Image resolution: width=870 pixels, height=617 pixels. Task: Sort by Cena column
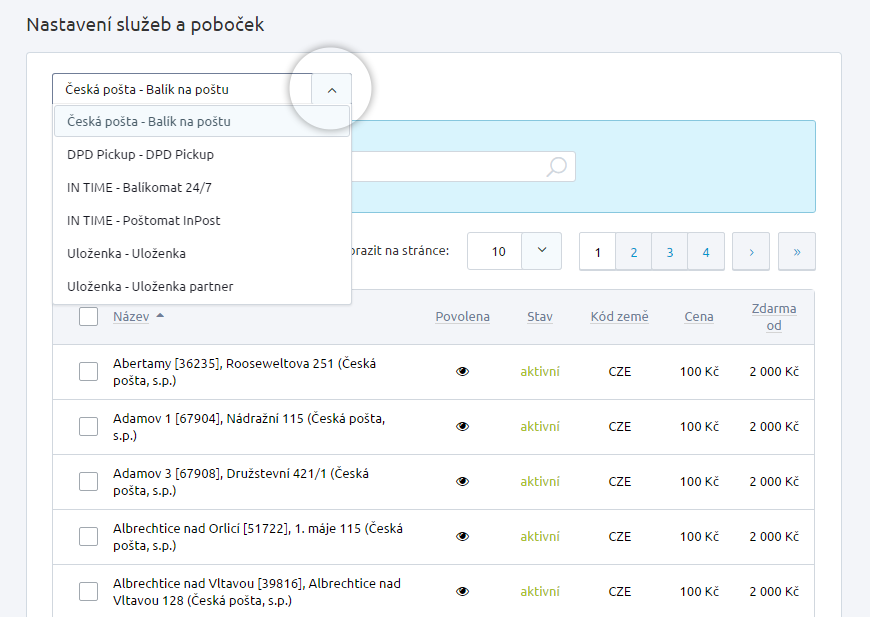(699, 316)
